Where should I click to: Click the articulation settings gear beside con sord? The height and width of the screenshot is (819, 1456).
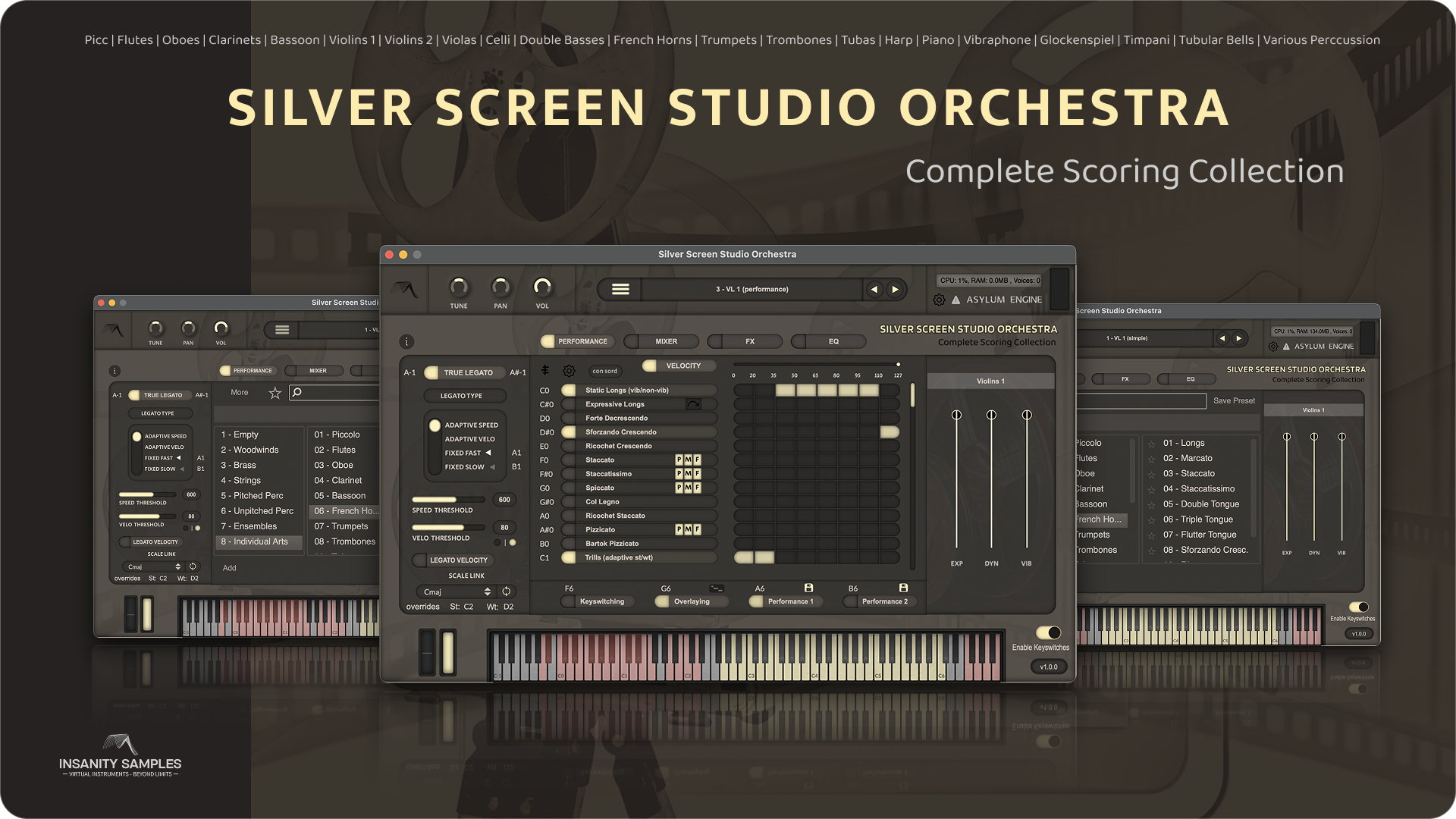tap(569, 371)
